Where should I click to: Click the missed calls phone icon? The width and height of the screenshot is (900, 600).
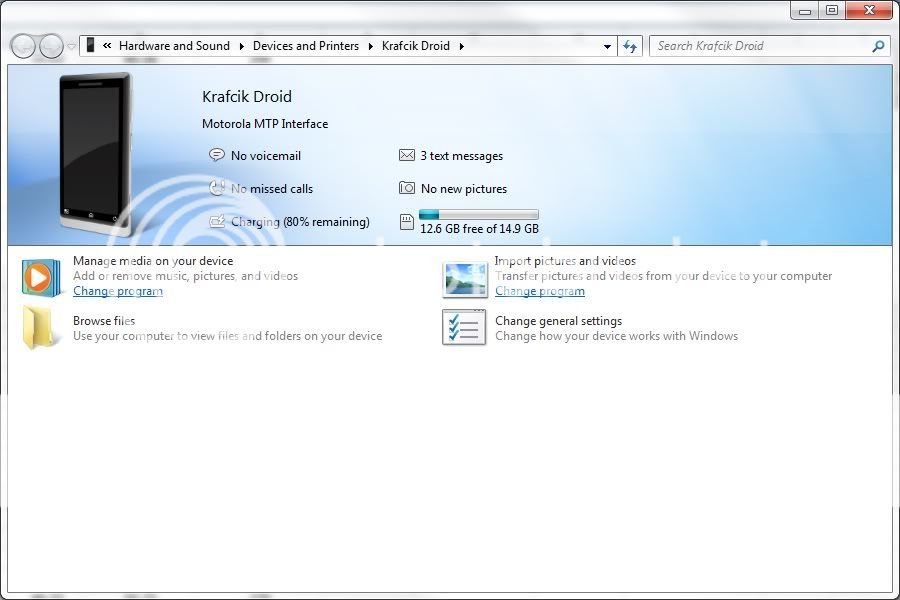(x=216, y=188)
